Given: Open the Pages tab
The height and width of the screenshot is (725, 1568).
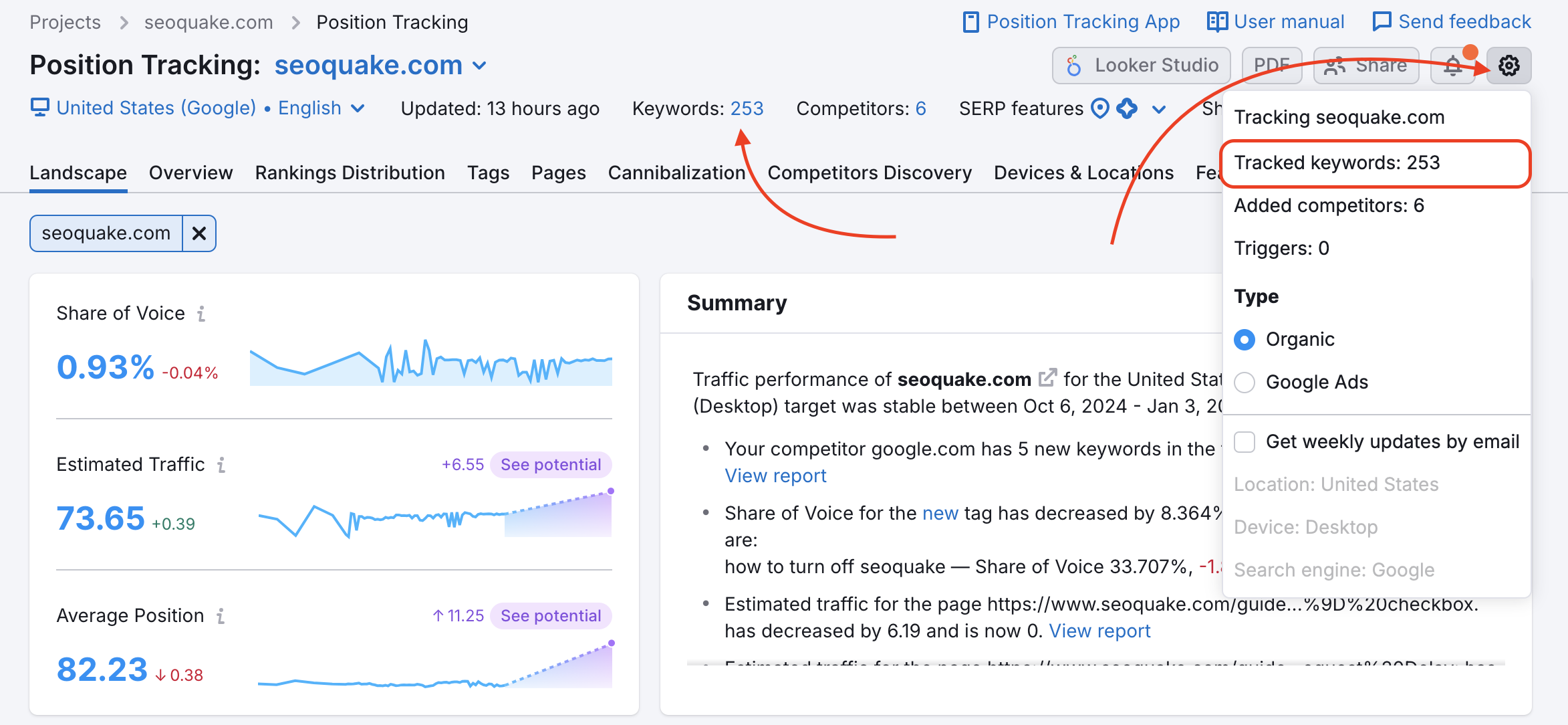Looking at the screenshot, I should click(x=559, y=173).
